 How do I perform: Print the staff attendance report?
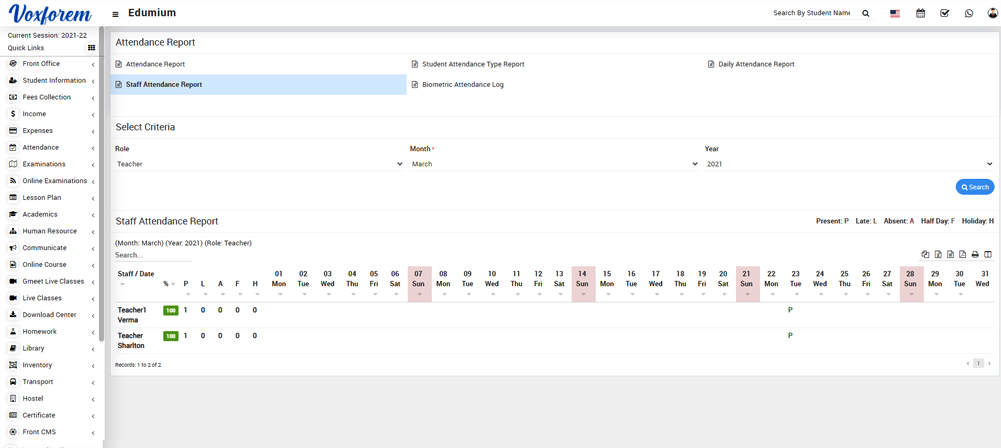[x=975, y=255]
